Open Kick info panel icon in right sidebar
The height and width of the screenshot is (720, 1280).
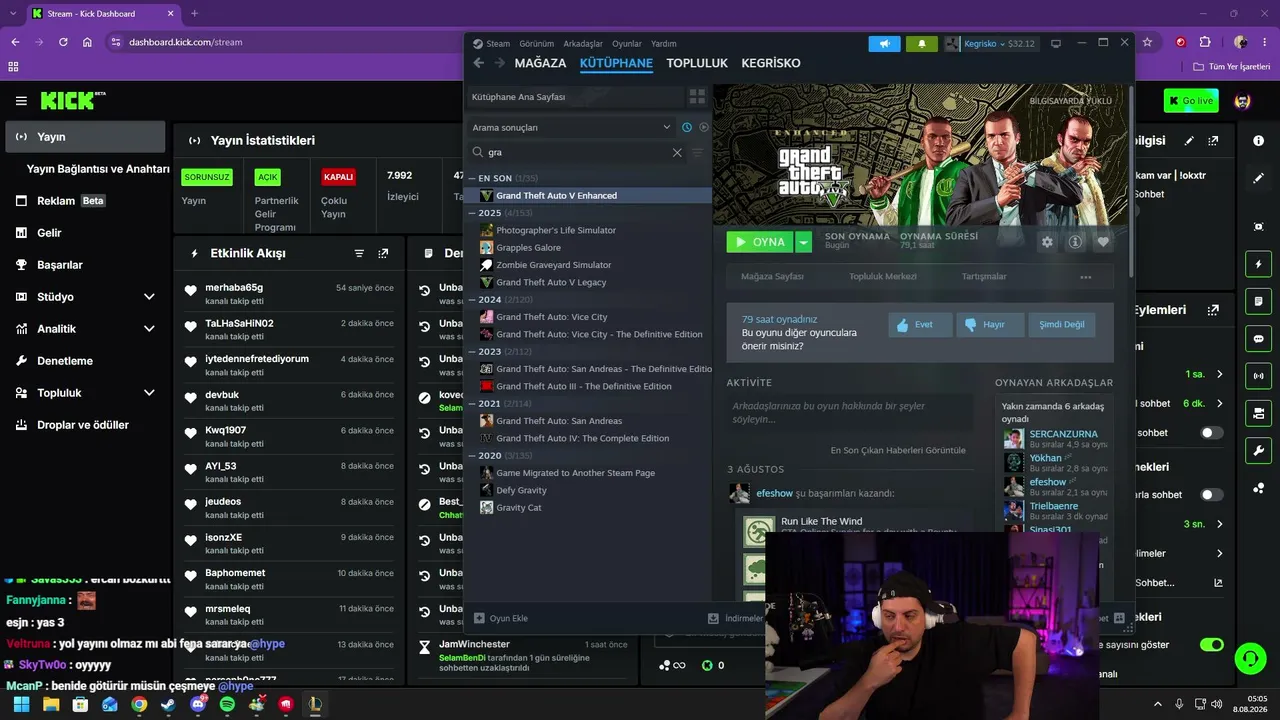[x=1258, y=141]
